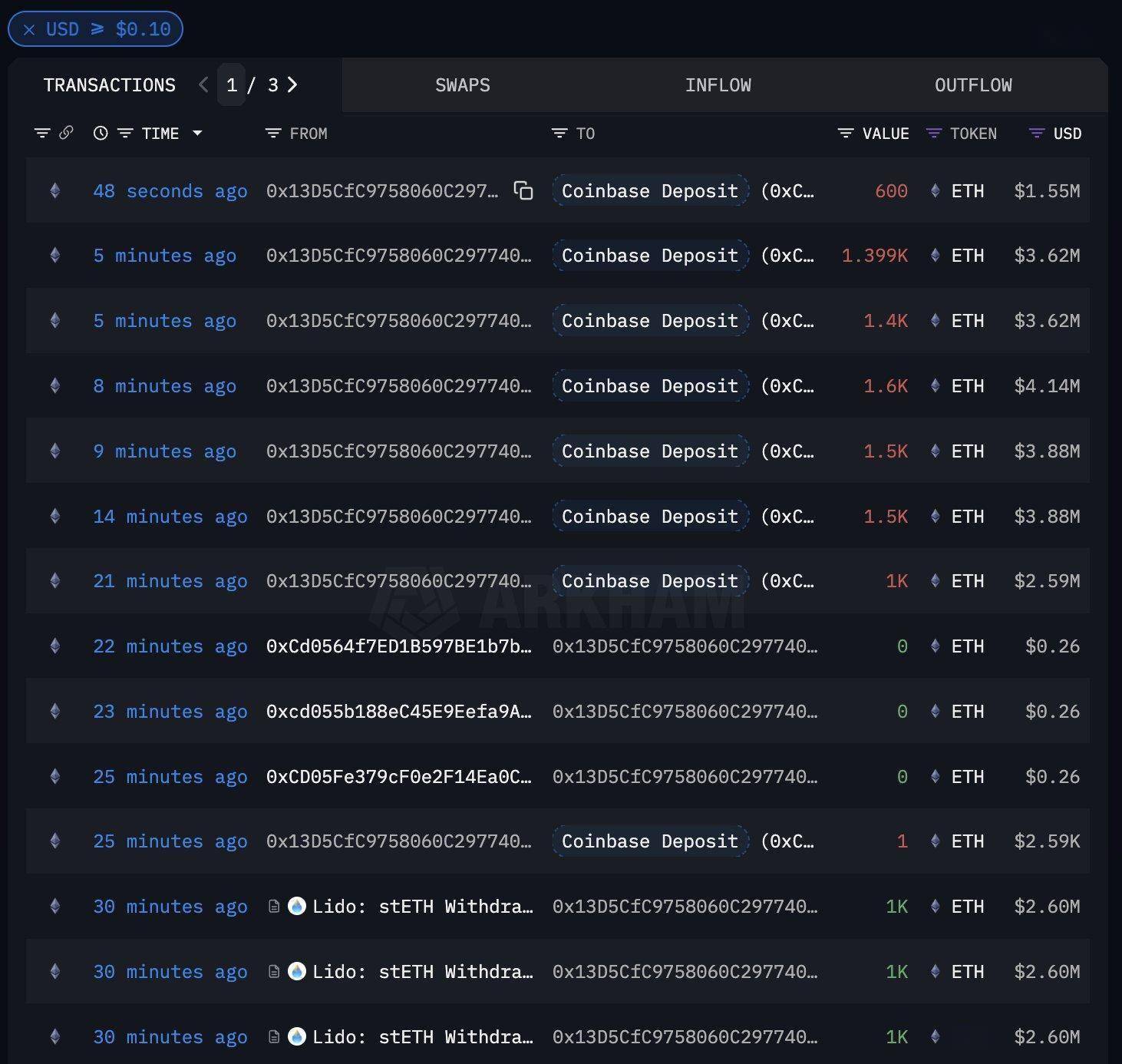Click recipient address in 22 minutes ago row
Viewport: 1122px width, 1064px height.
point(685,646)
